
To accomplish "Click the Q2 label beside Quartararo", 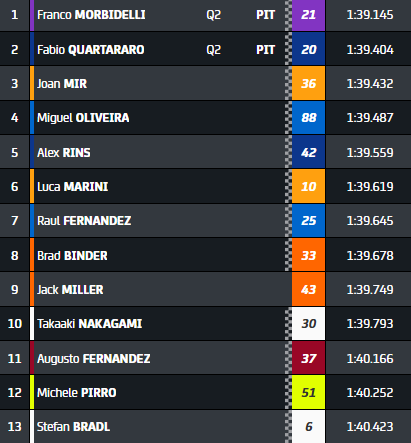I will [x=213, y=50].
